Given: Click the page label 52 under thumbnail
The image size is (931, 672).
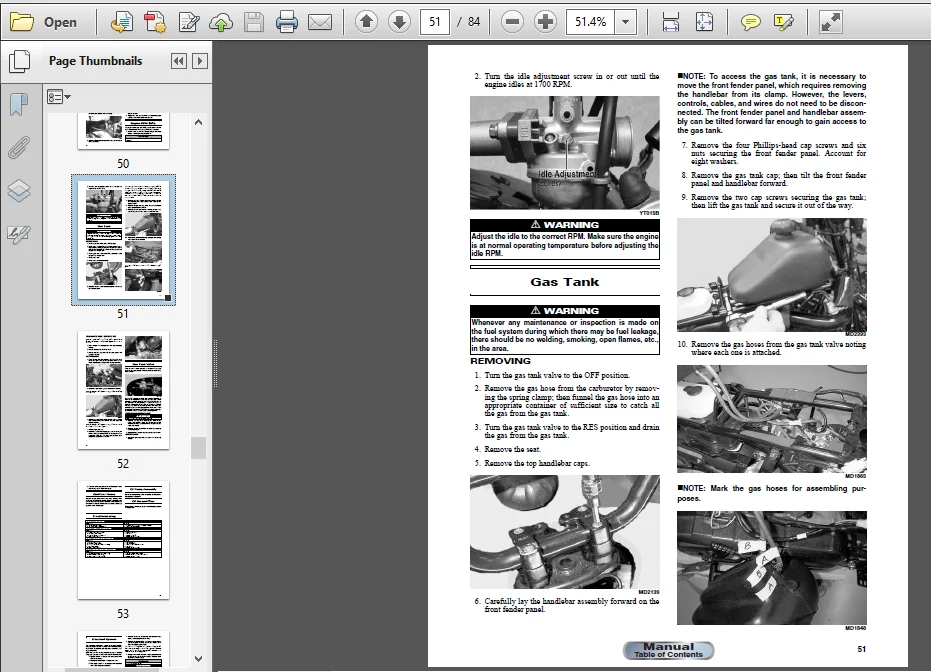Looking at the screenshot, I should click(x=123, y=464).
